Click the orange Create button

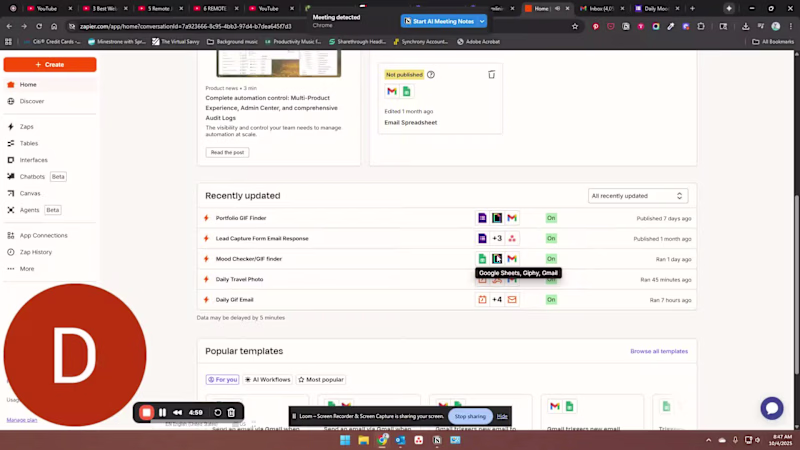click(50, 65)
